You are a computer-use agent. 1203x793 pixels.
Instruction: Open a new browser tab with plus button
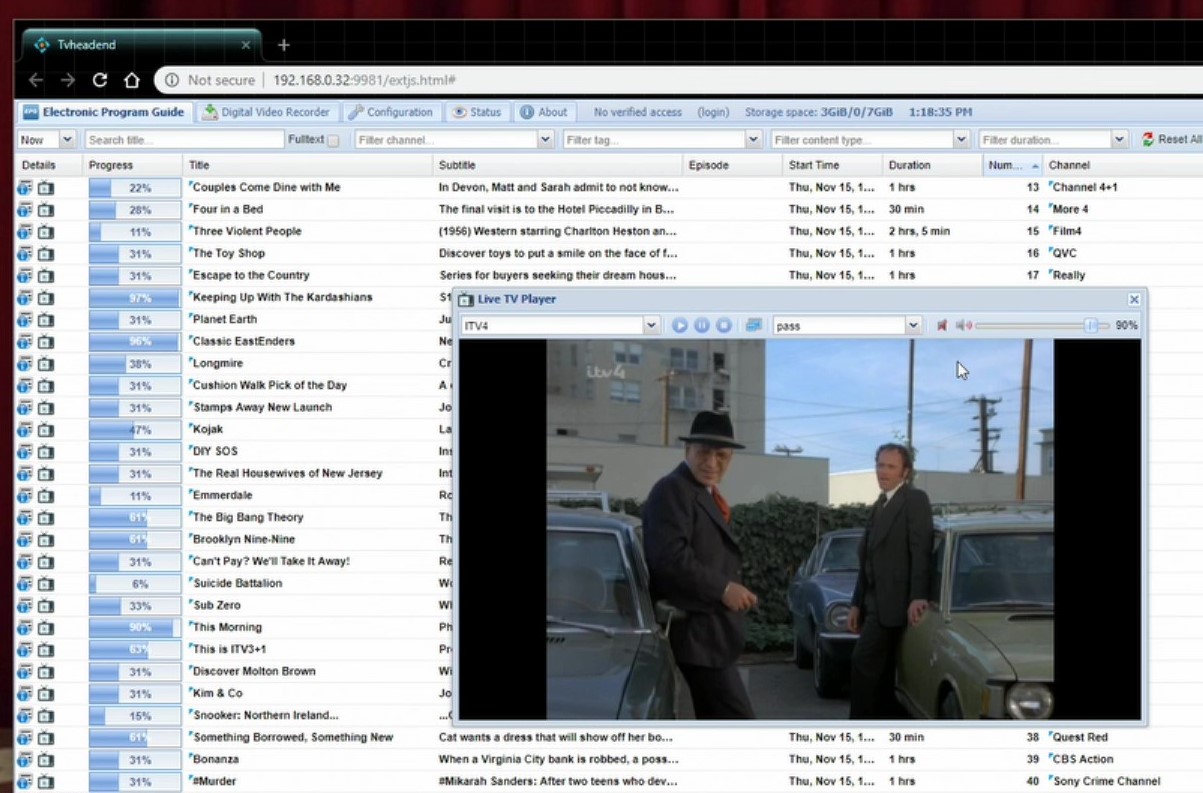283,45
